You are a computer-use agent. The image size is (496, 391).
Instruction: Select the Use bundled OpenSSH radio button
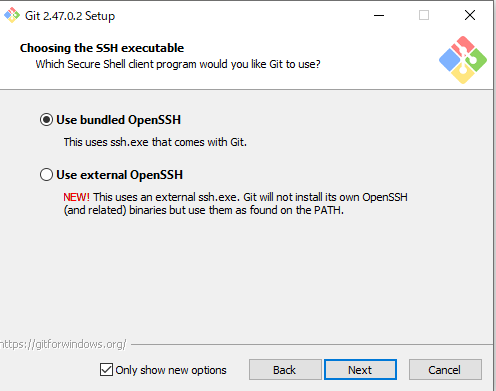[46, 120]
